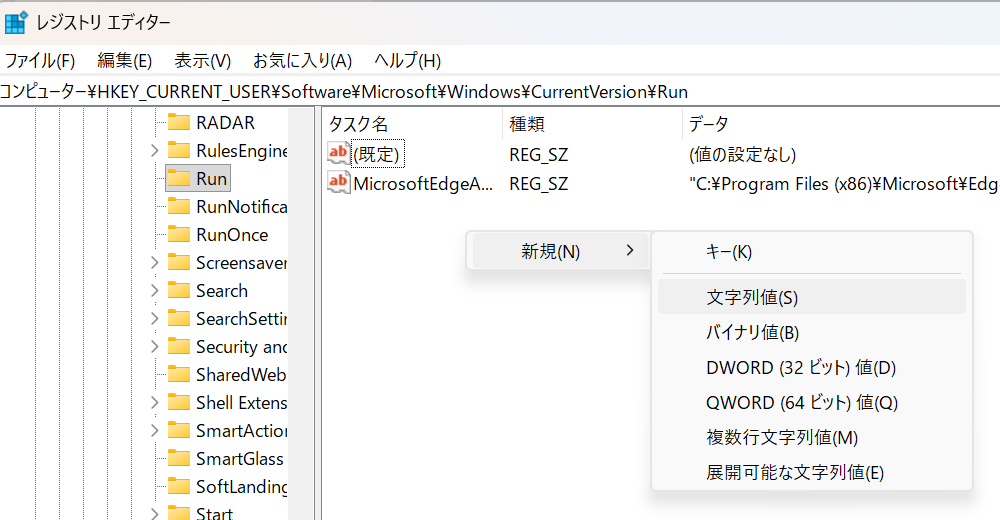
Task: Click the (値の設定なし) data cell
Action: point(742,154)
